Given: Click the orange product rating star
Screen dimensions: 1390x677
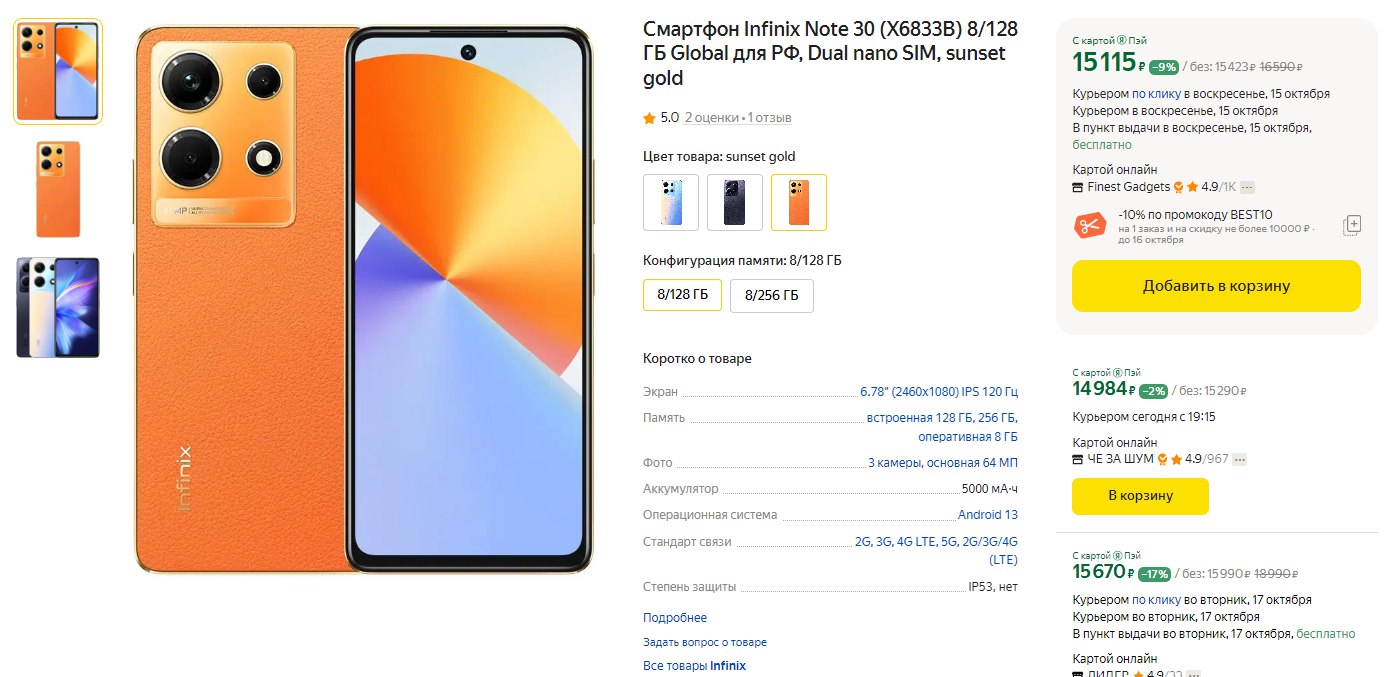Looking at the screenshot, I should coord(649,118).
